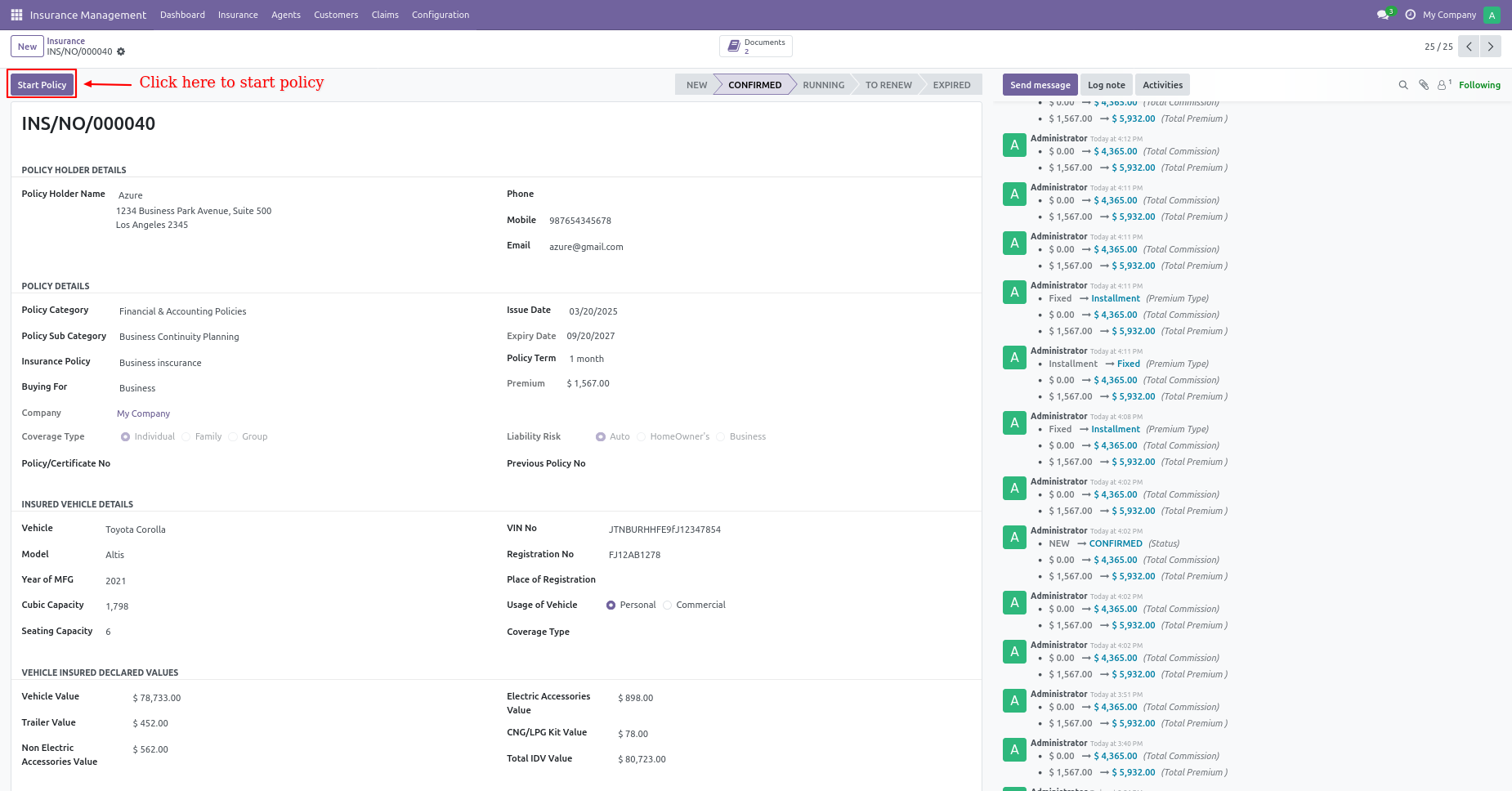This screenshot has width=1512, height=791.
Task: Click Total IDV Value $ 80,723.00
Action: point(642,759)
